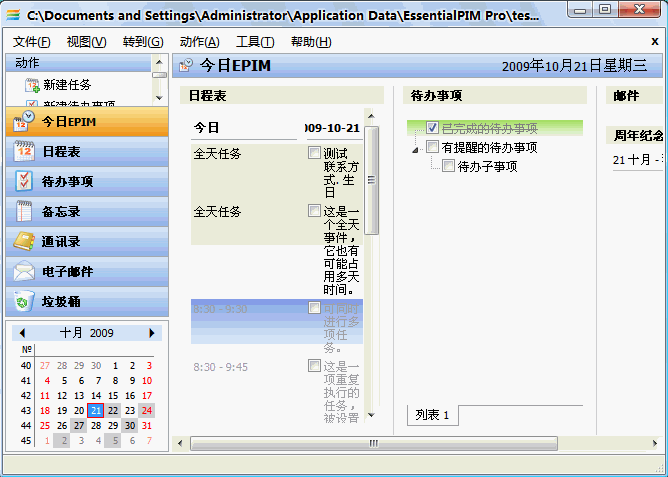Uncheck 已完成的待办事项 checkbox
668x477 pixels.
pyautogui.click(x=432, y=128)
